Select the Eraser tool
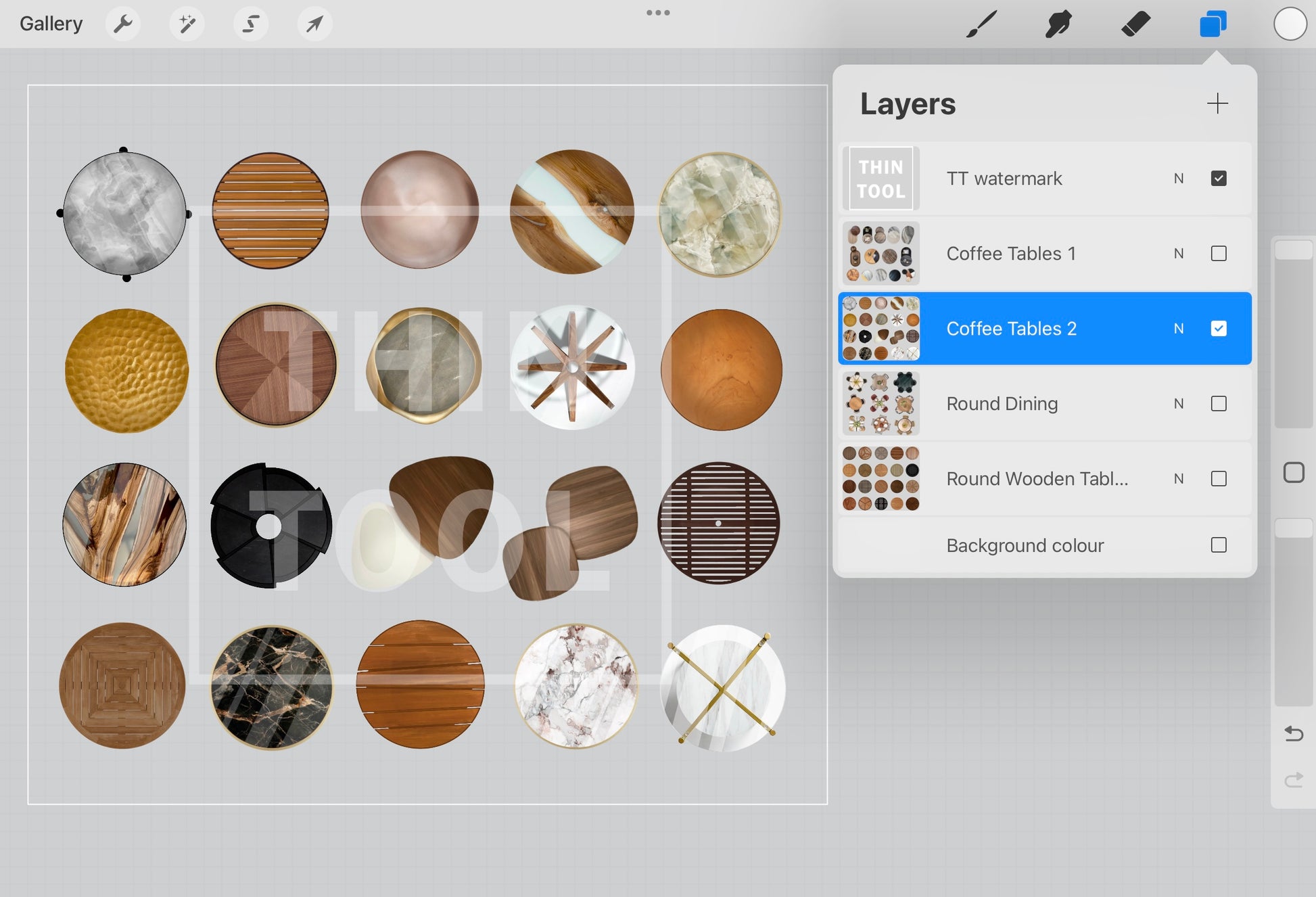 pyautogui.click(x=1135, y=24)
